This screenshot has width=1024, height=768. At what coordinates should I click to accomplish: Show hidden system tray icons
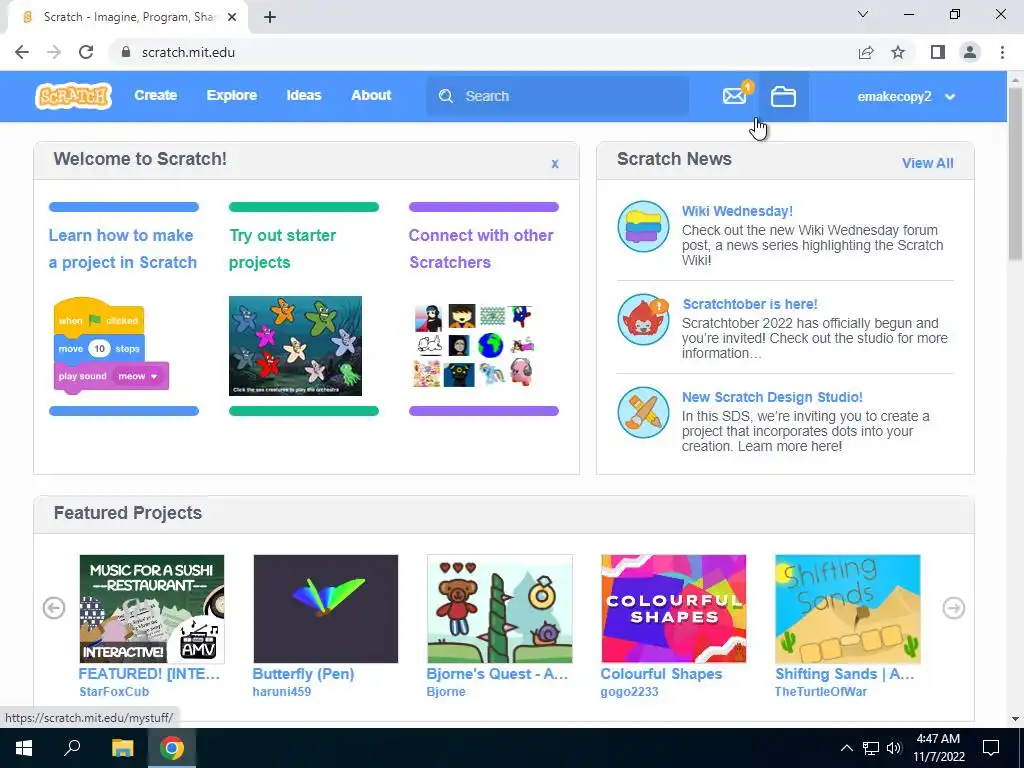(x=846, y=748)
